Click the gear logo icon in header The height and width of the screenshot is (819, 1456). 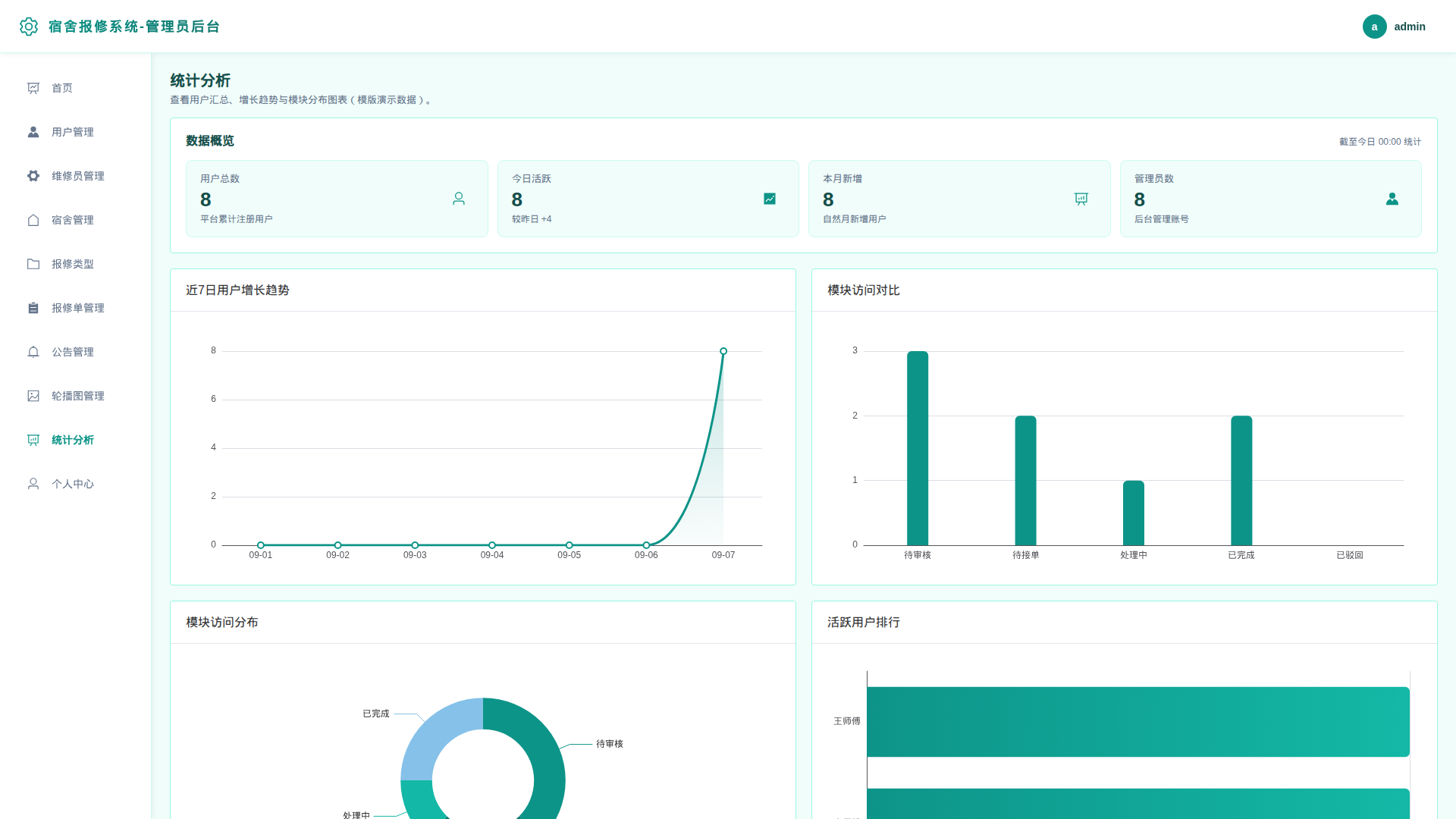pyautogui.click(x=29, y=27)
